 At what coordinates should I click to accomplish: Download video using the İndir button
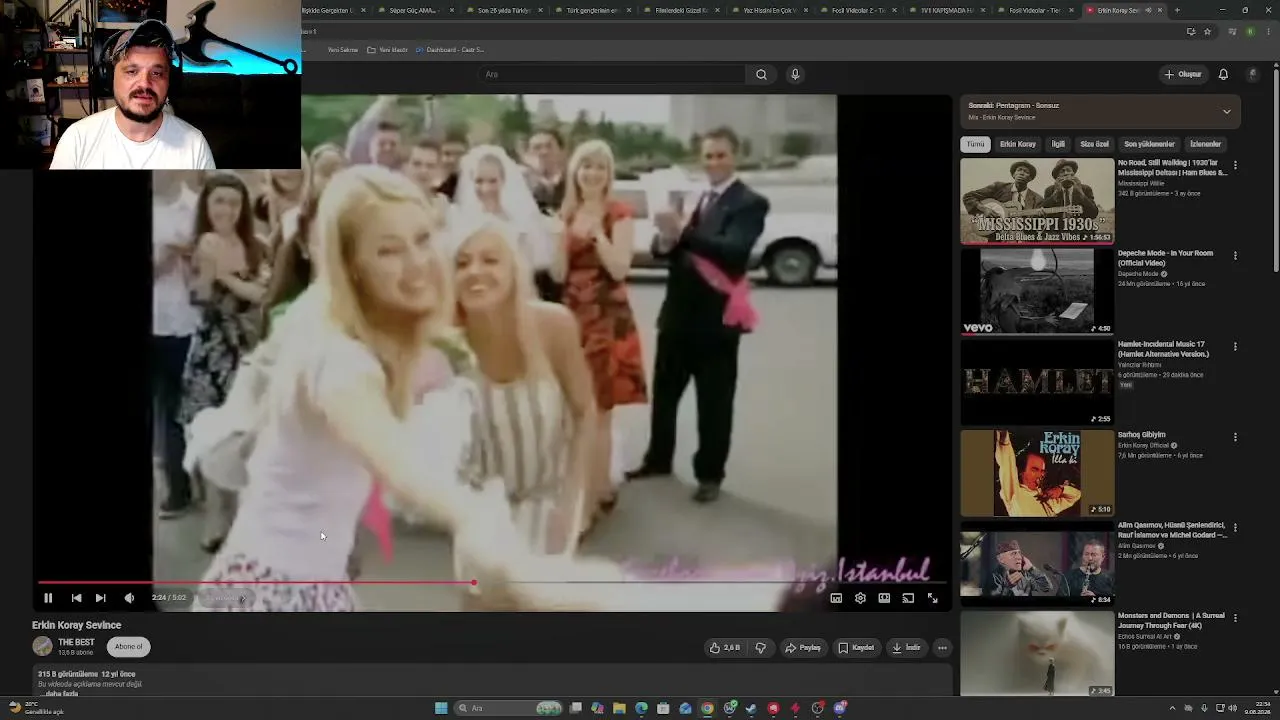906,648
